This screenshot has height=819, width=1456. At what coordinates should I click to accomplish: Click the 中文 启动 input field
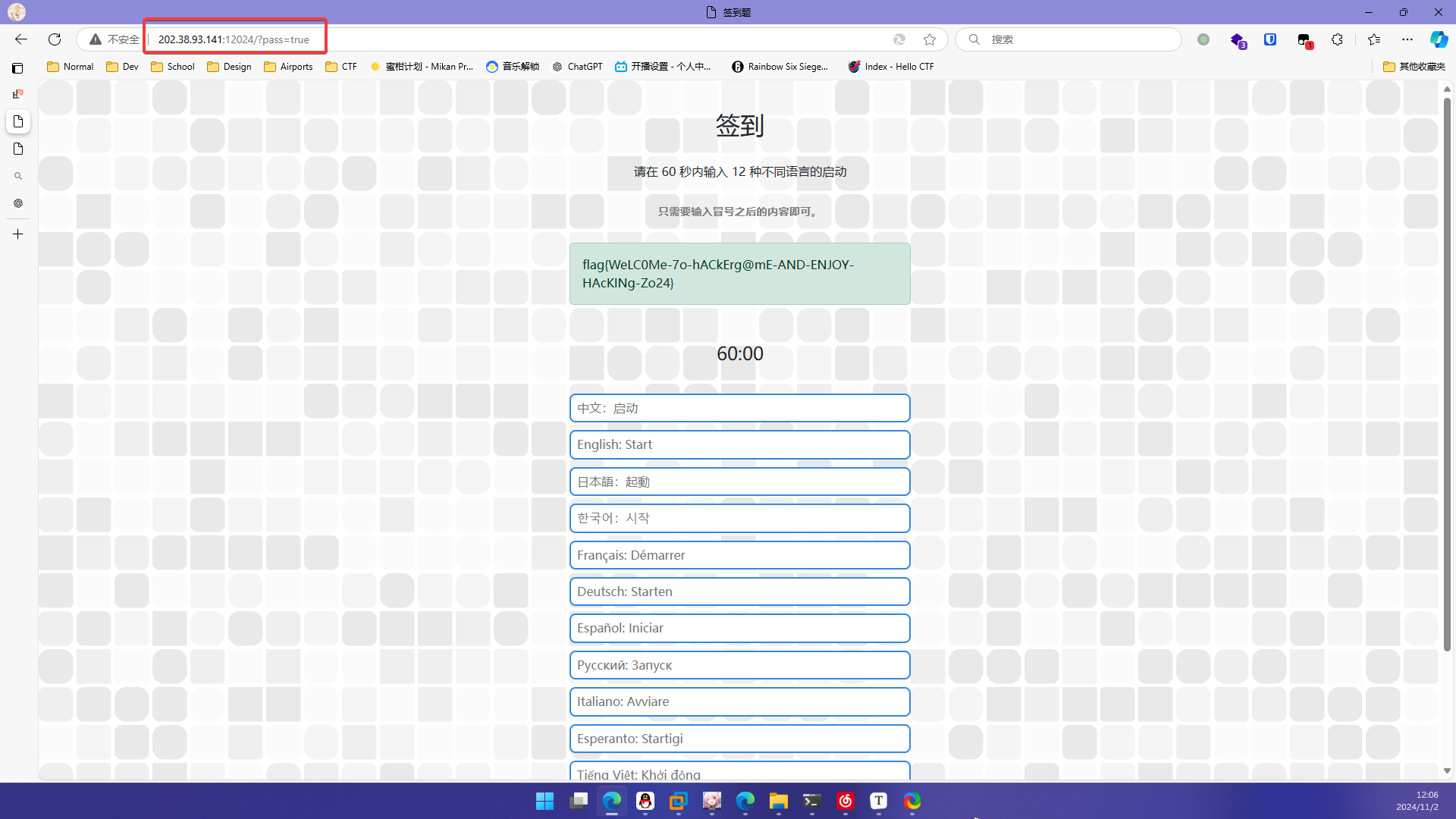tap(739, 408)
